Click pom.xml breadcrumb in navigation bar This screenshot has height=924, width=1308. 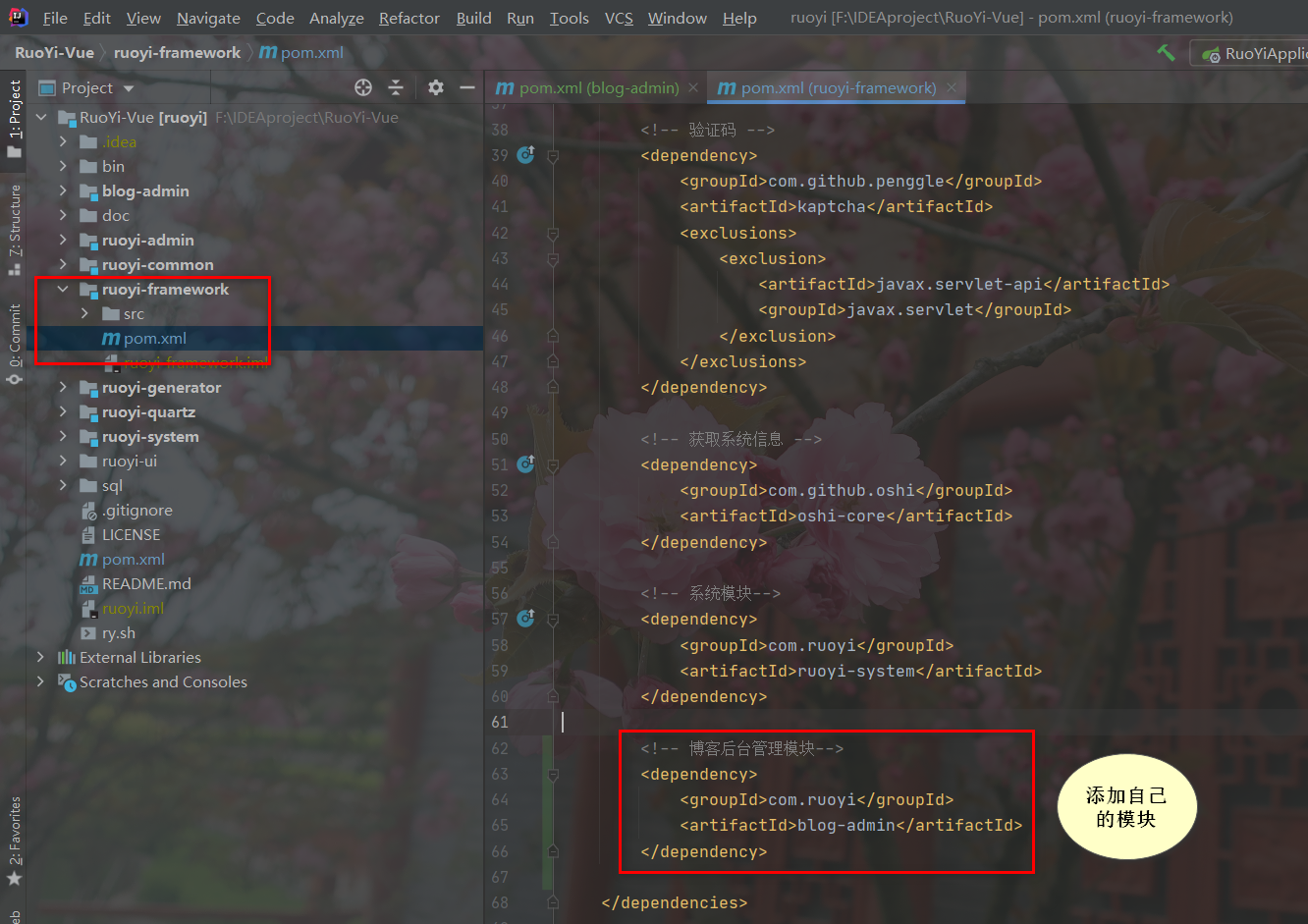301,53
